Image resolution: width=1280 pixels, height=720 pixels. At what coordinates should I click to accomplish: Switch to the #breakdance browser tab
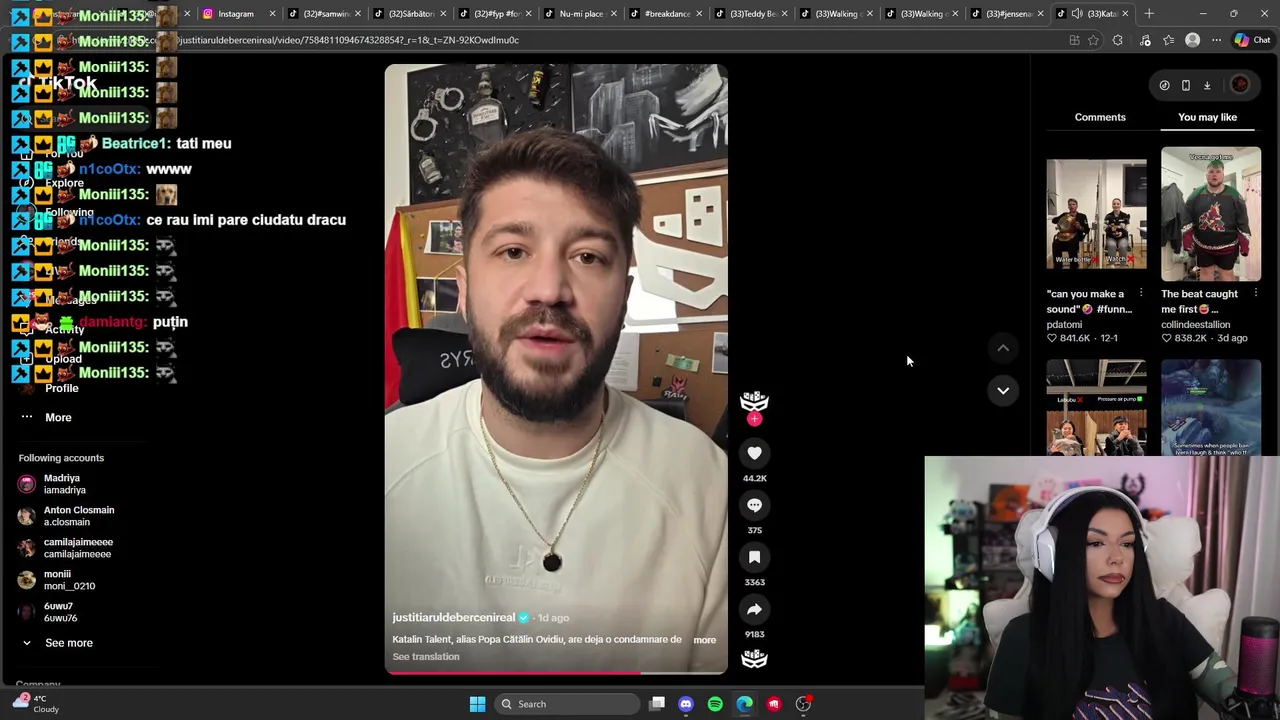tap(667, 14)
